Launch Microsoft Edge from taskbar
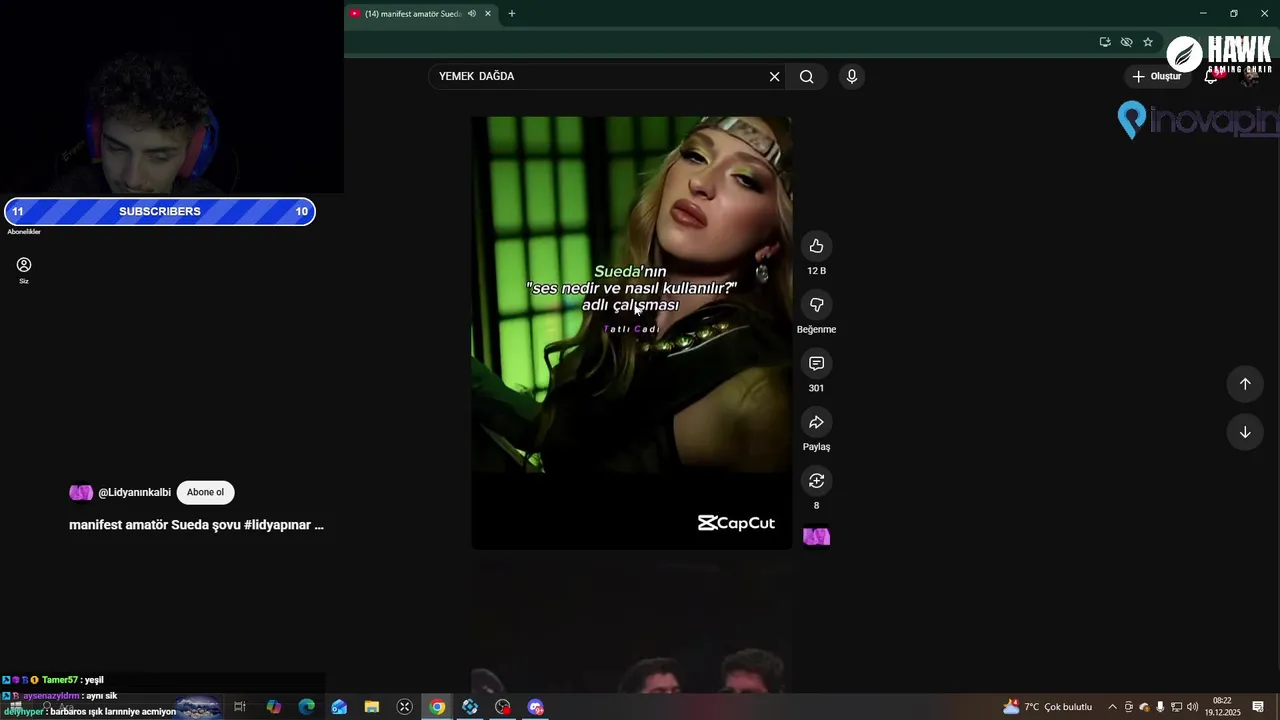The height and width of the screenshot is (720, 1280). (x=307, y=707)
